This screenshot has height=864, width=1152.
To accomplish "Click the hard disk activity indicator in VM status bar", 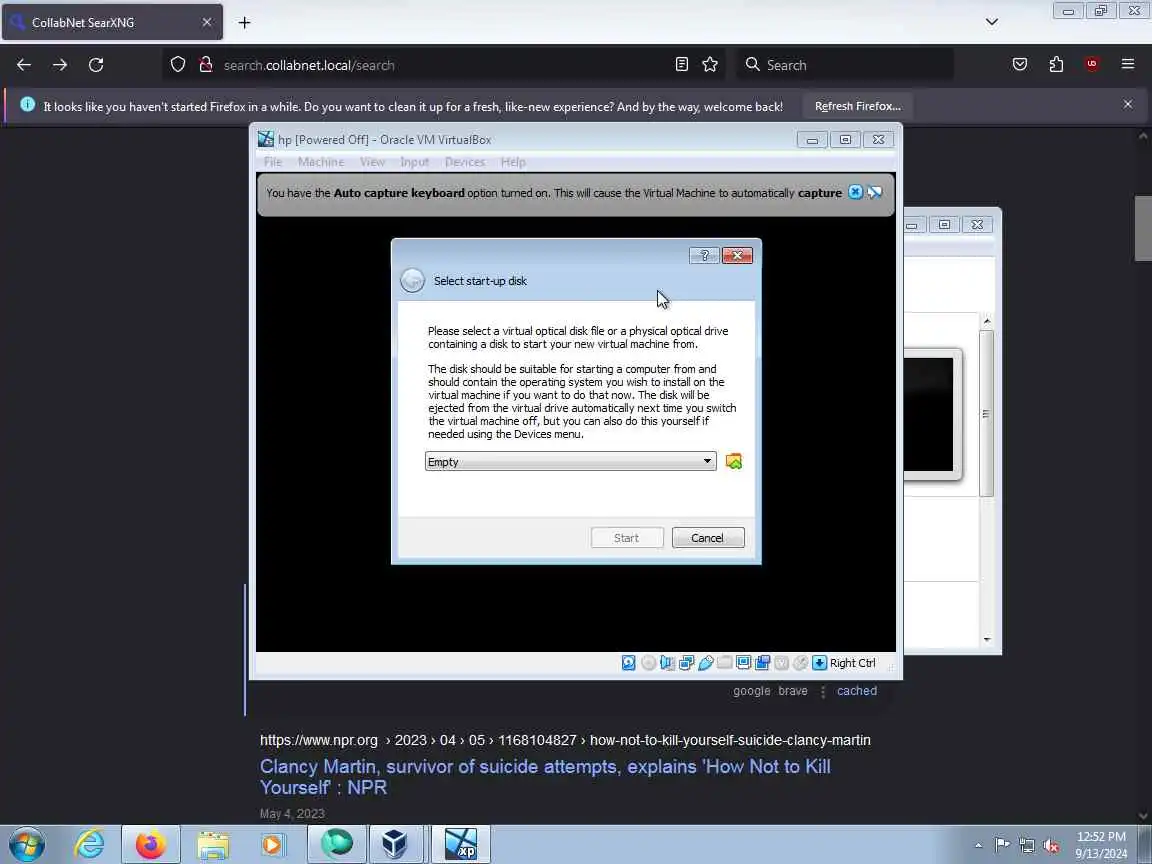I will pos(629,663).
